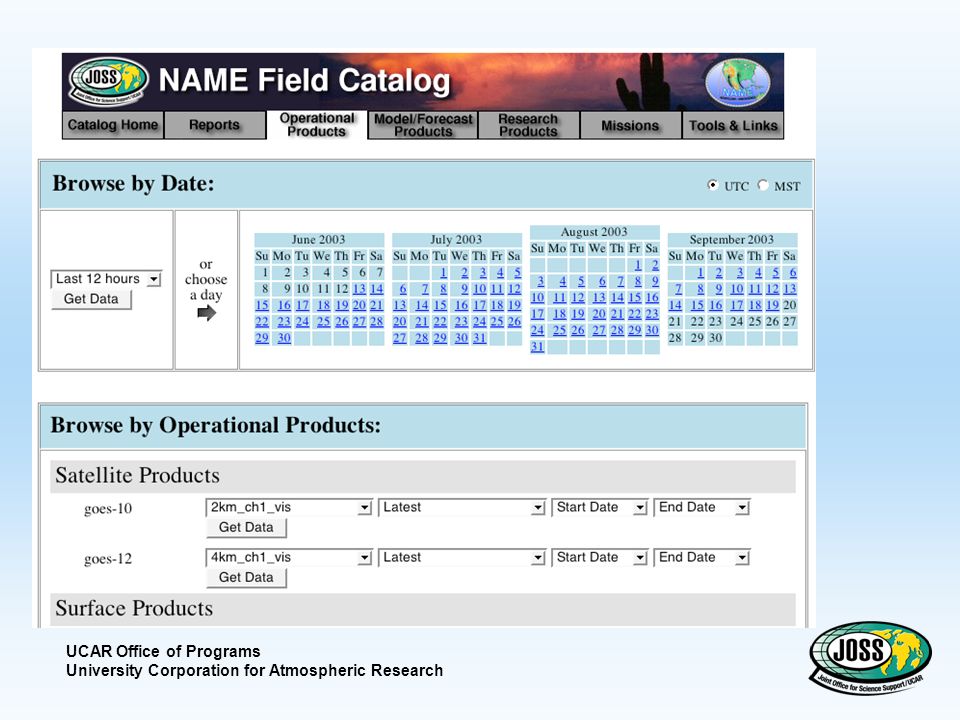Open the Model/Forecast Products tab

pos(423,125)
